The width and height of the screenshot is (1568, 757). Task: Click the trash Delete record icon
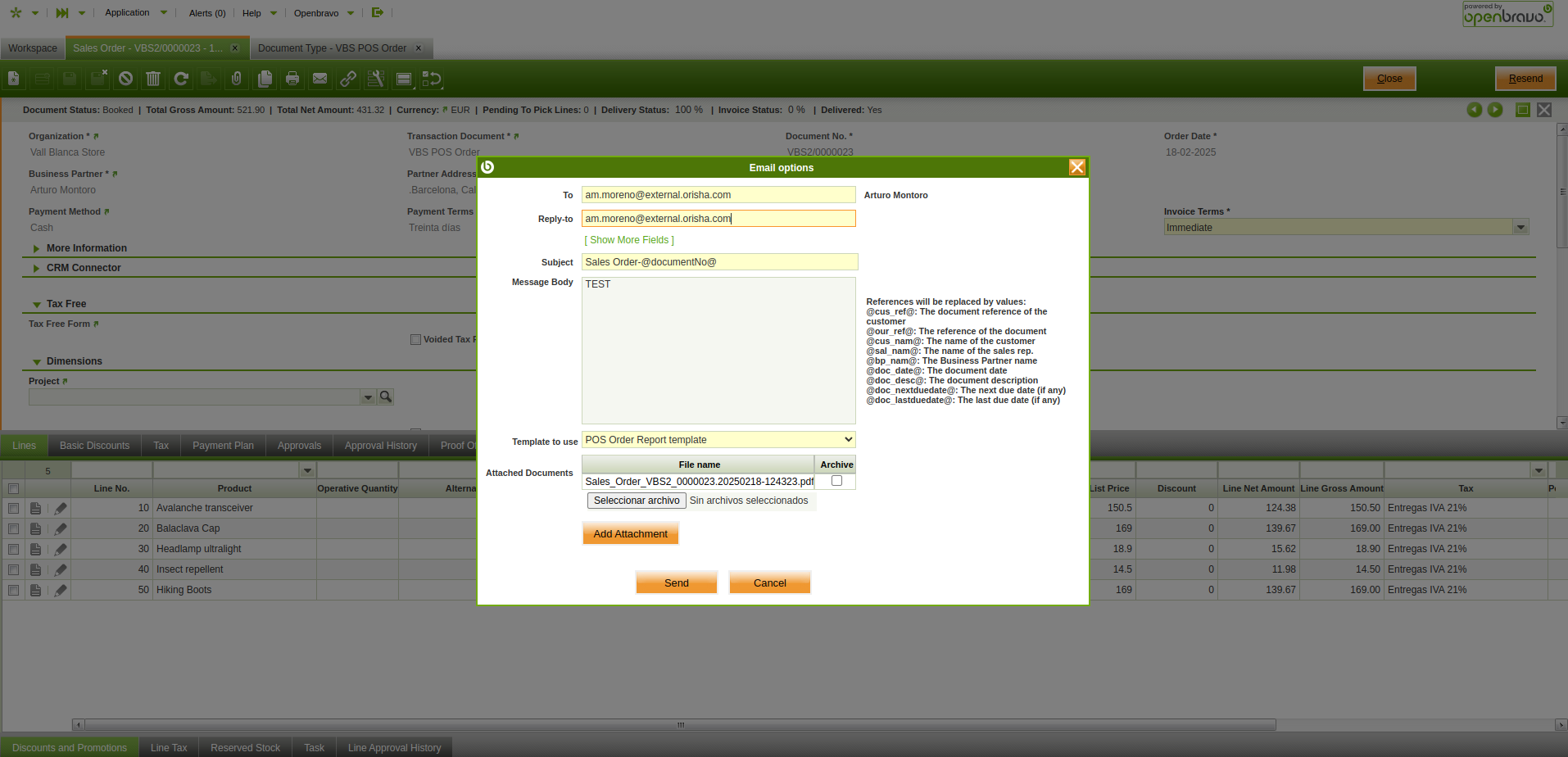pyautogui.click(x=153, y=79)
